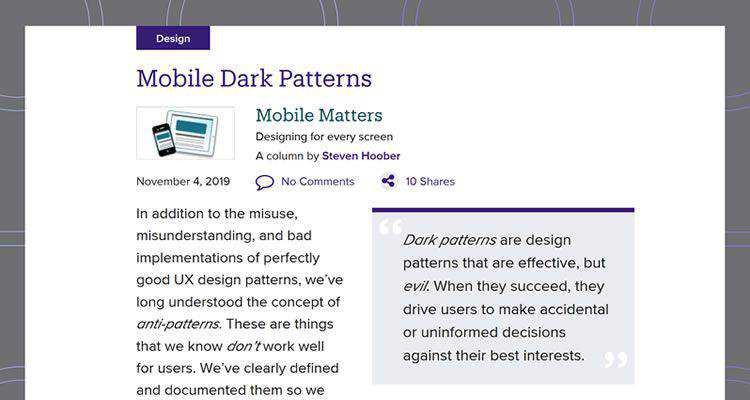Open the No Comments link
The width and height of the screenshot is (750, 400).
tap(317, 182)
